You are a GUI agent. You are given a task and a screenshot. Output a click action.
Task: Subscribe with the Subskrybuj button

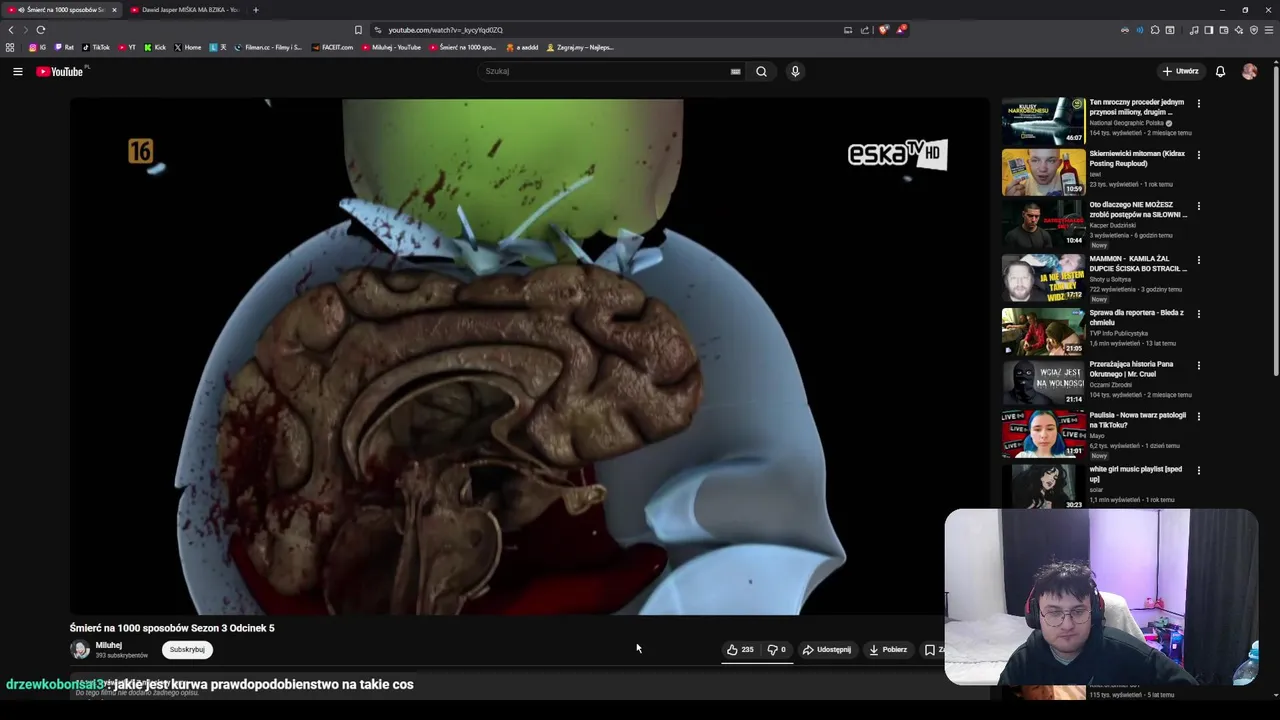pyautogui.click(x=187, y=650)
